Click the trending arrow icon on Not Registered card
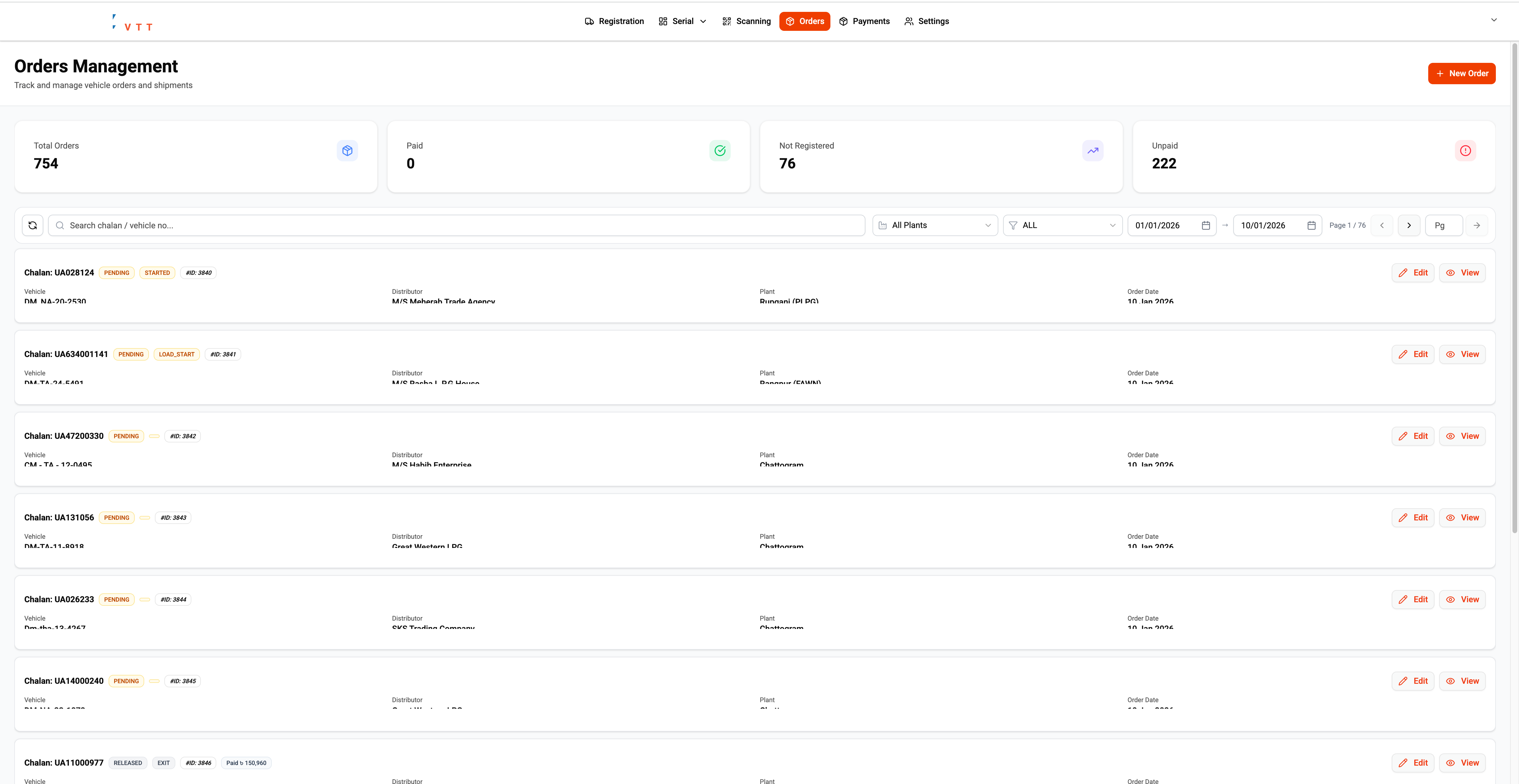 tap(1093, 150)
